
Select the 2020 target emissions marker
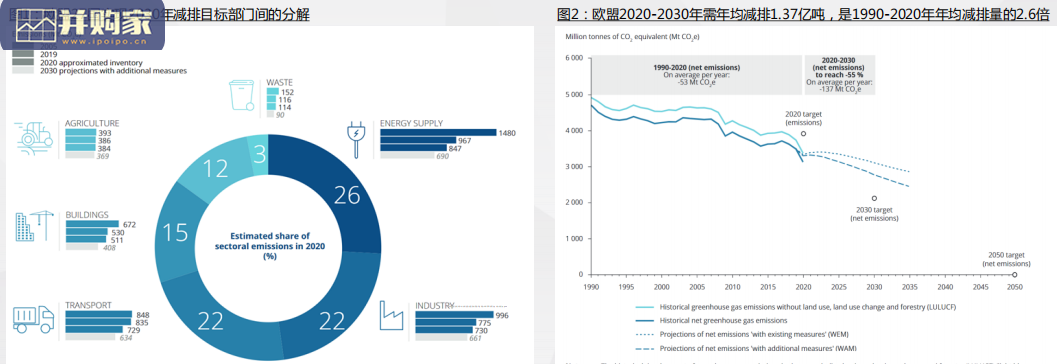pos(804,133)
